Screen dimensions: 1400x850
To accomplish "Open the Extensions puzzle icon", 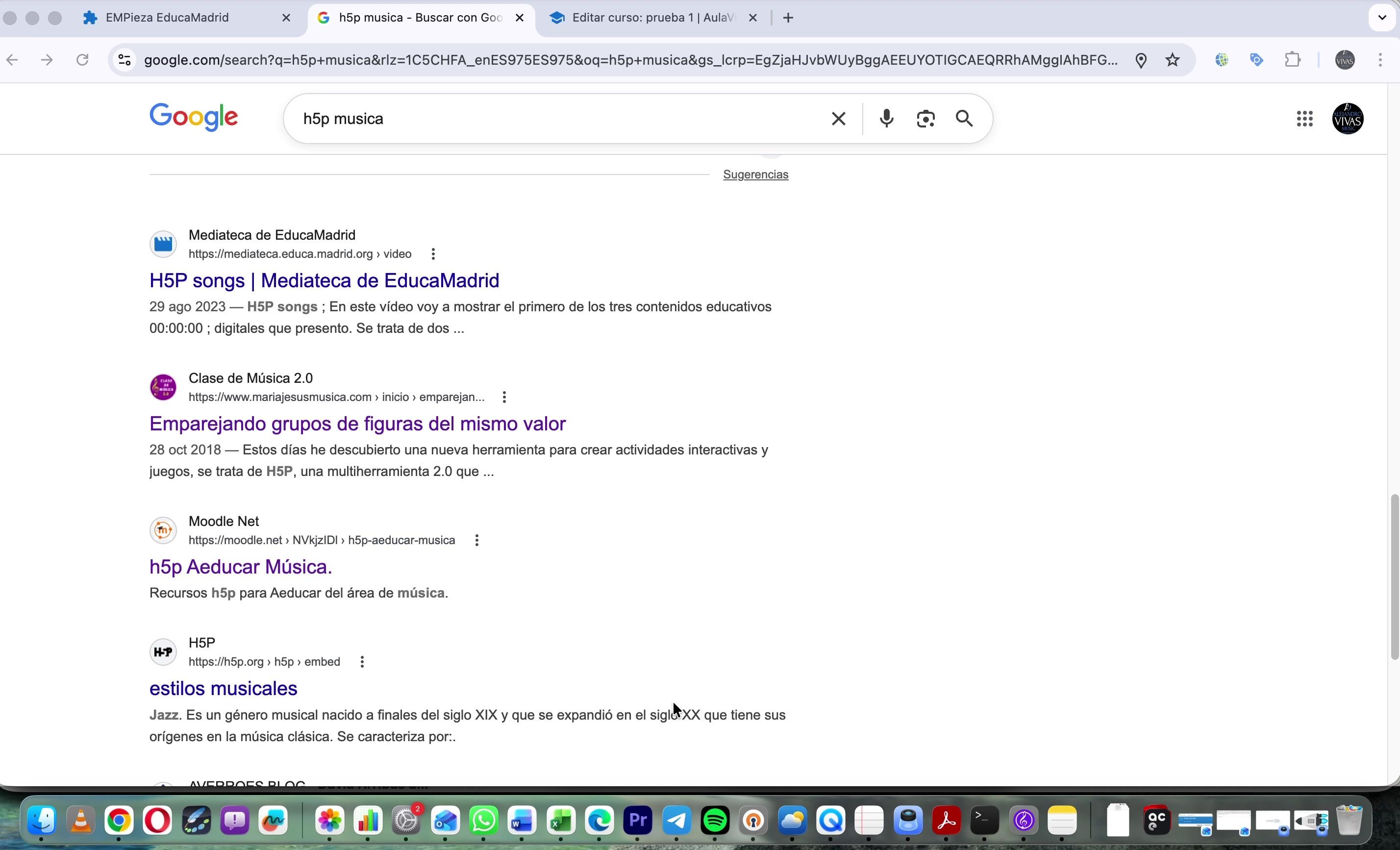I will click(x=1293, y=60).
